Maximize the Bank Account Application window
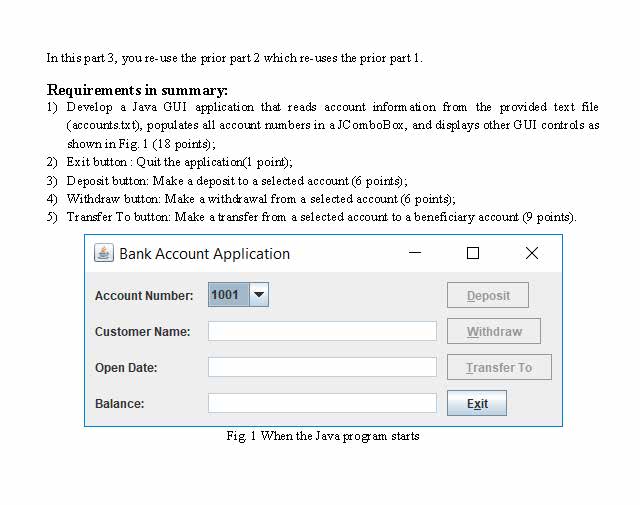 tap(473, 253)
